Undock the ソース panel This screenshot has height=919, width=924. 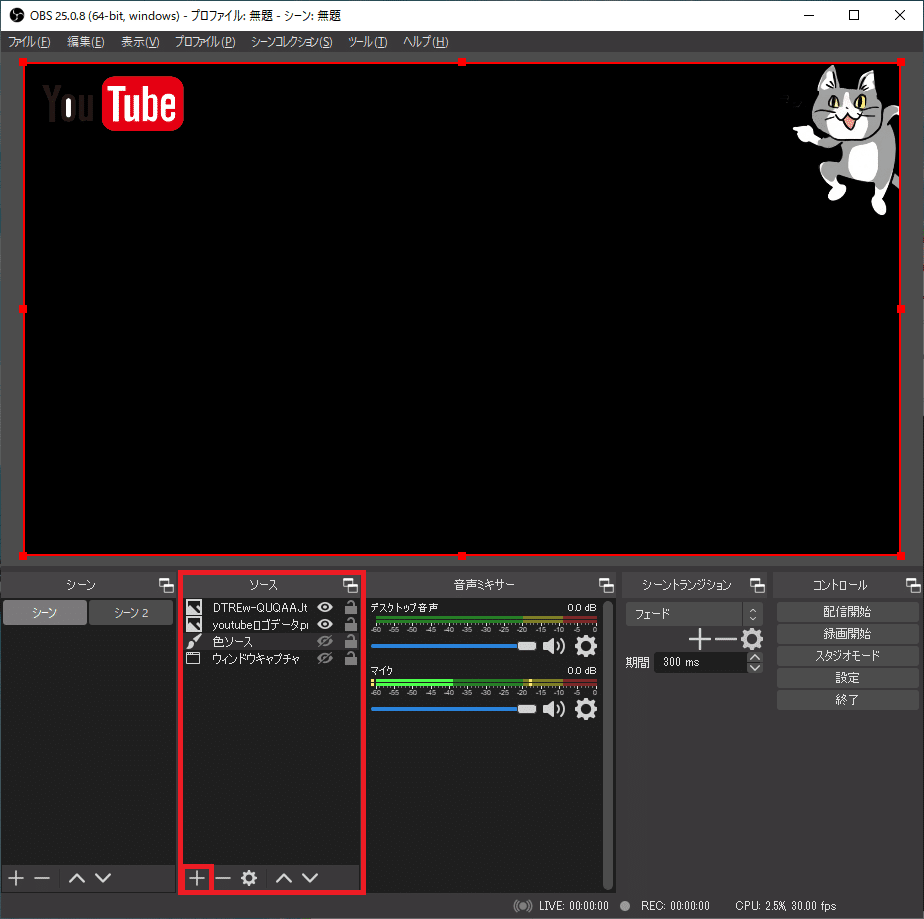350,585
